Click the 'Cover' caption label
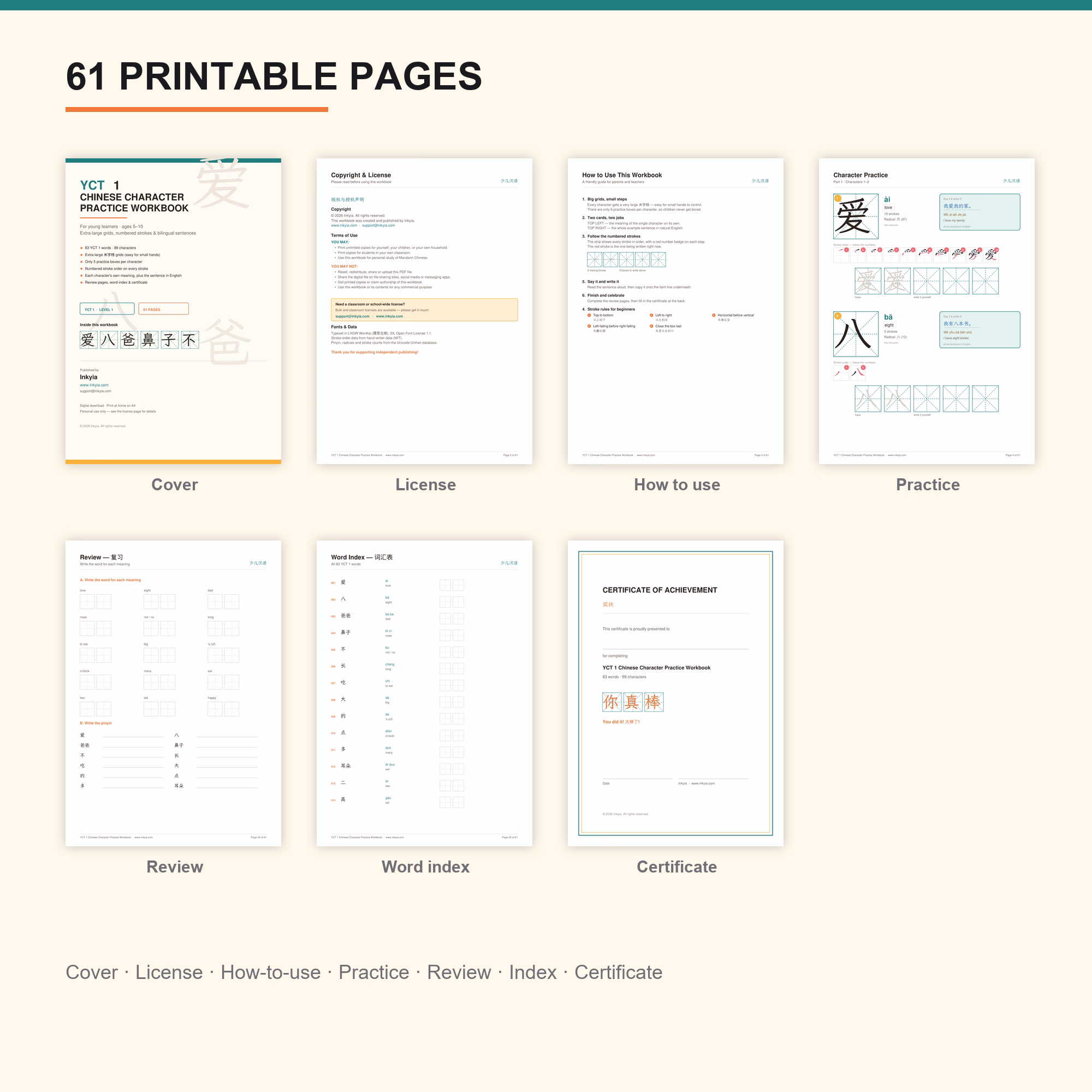The width and height of the screenshot is (1092, 1092). (x=175, y=485)
